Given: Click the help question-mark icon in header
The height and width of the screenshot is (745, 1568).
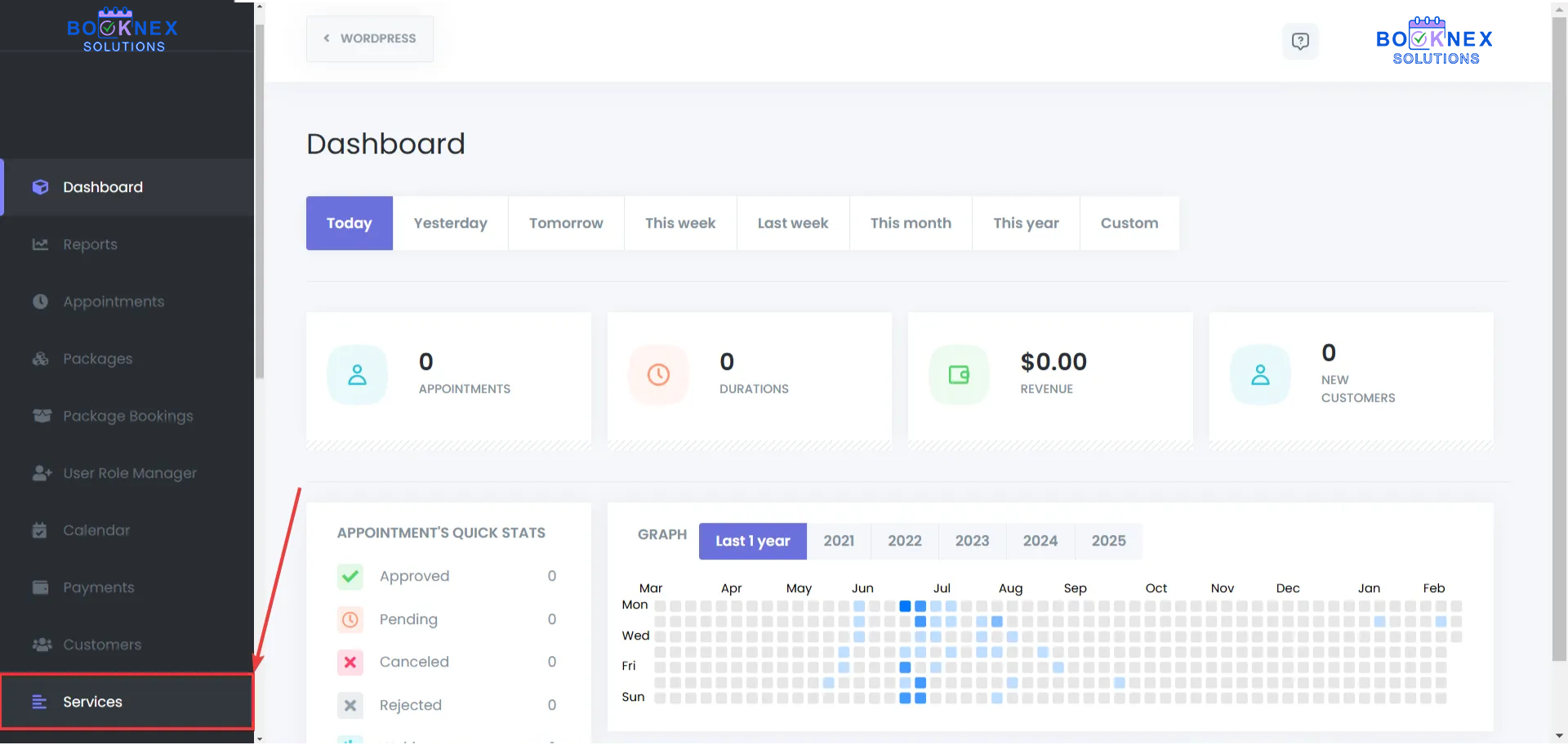Looking at the screenshot, I should click(1300, 41).
